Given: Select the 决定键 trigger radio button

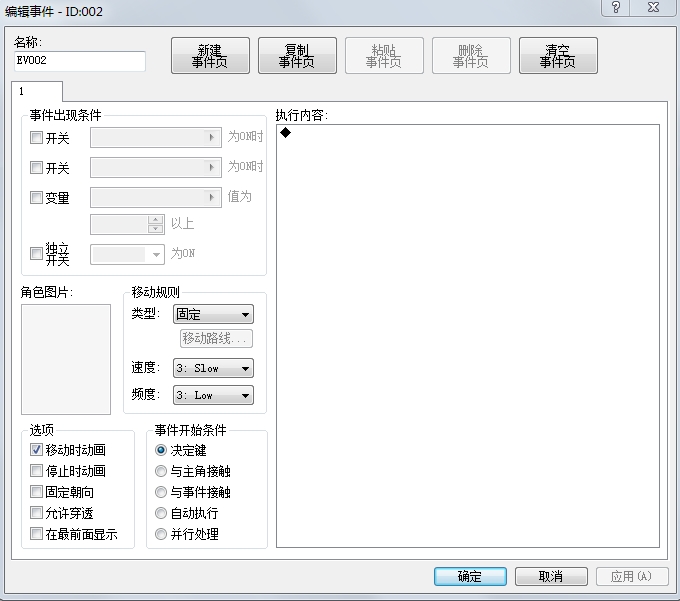Looking at the screenshot, I should point(161,450).
